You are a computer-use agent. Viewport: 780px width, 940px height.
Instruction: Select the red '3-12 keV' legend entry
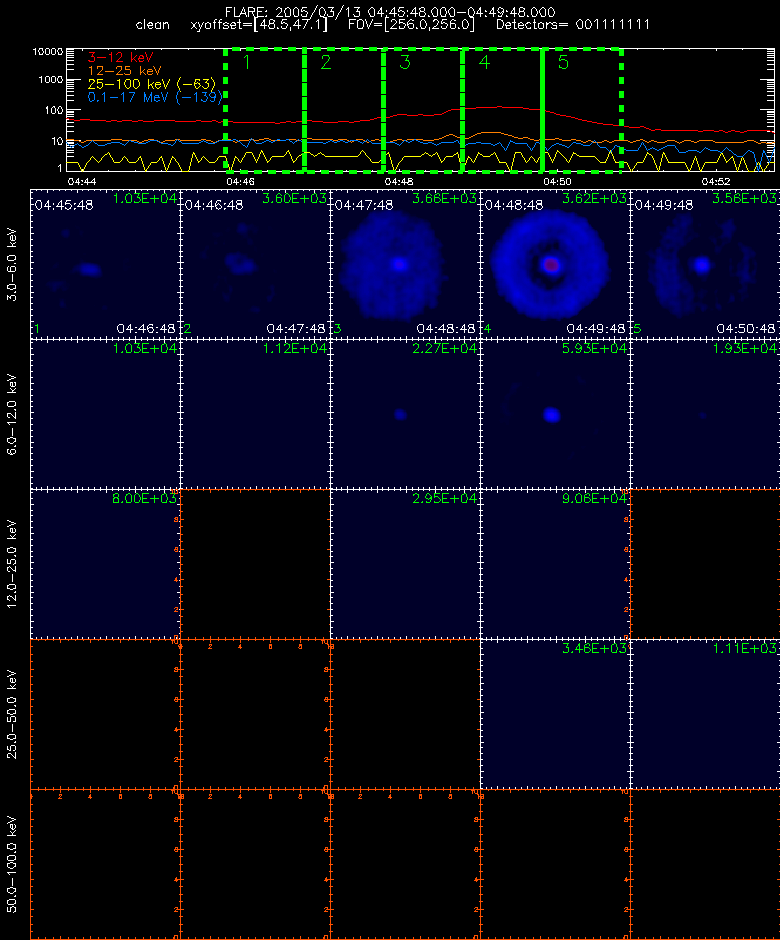(121, 58)
